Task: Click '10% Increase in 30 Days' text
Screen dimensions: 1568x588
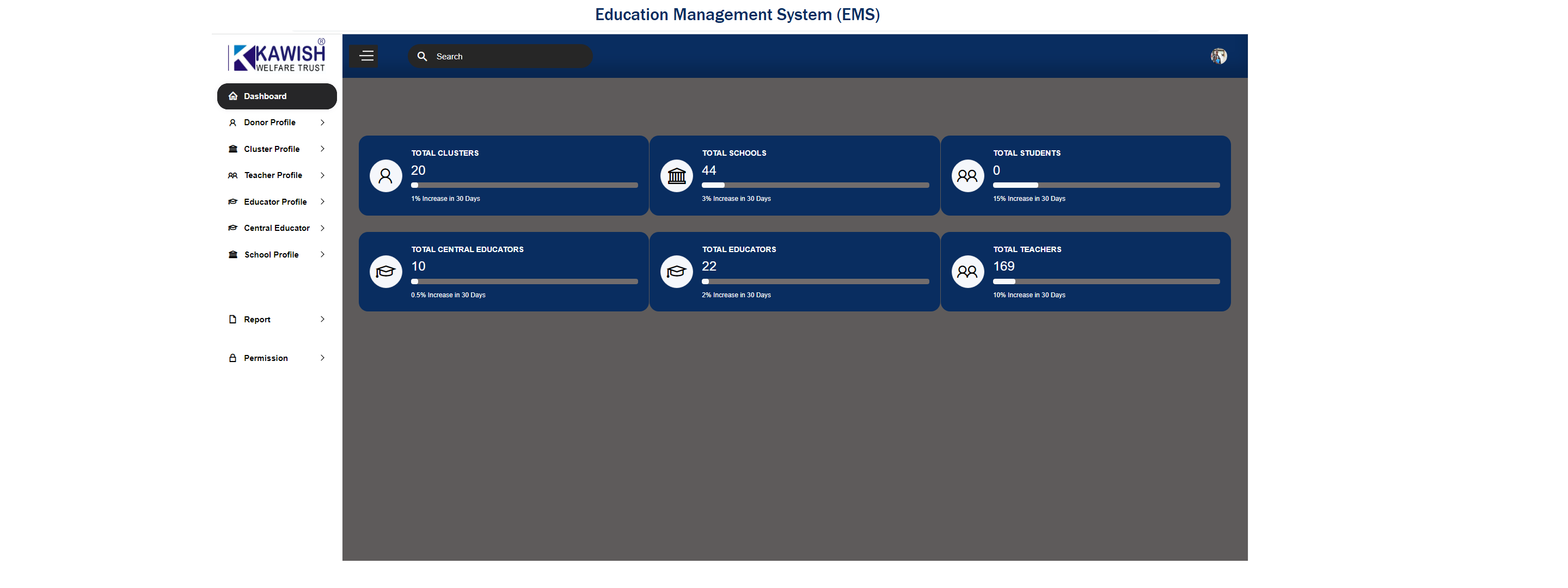Action: pos(1028,295)
